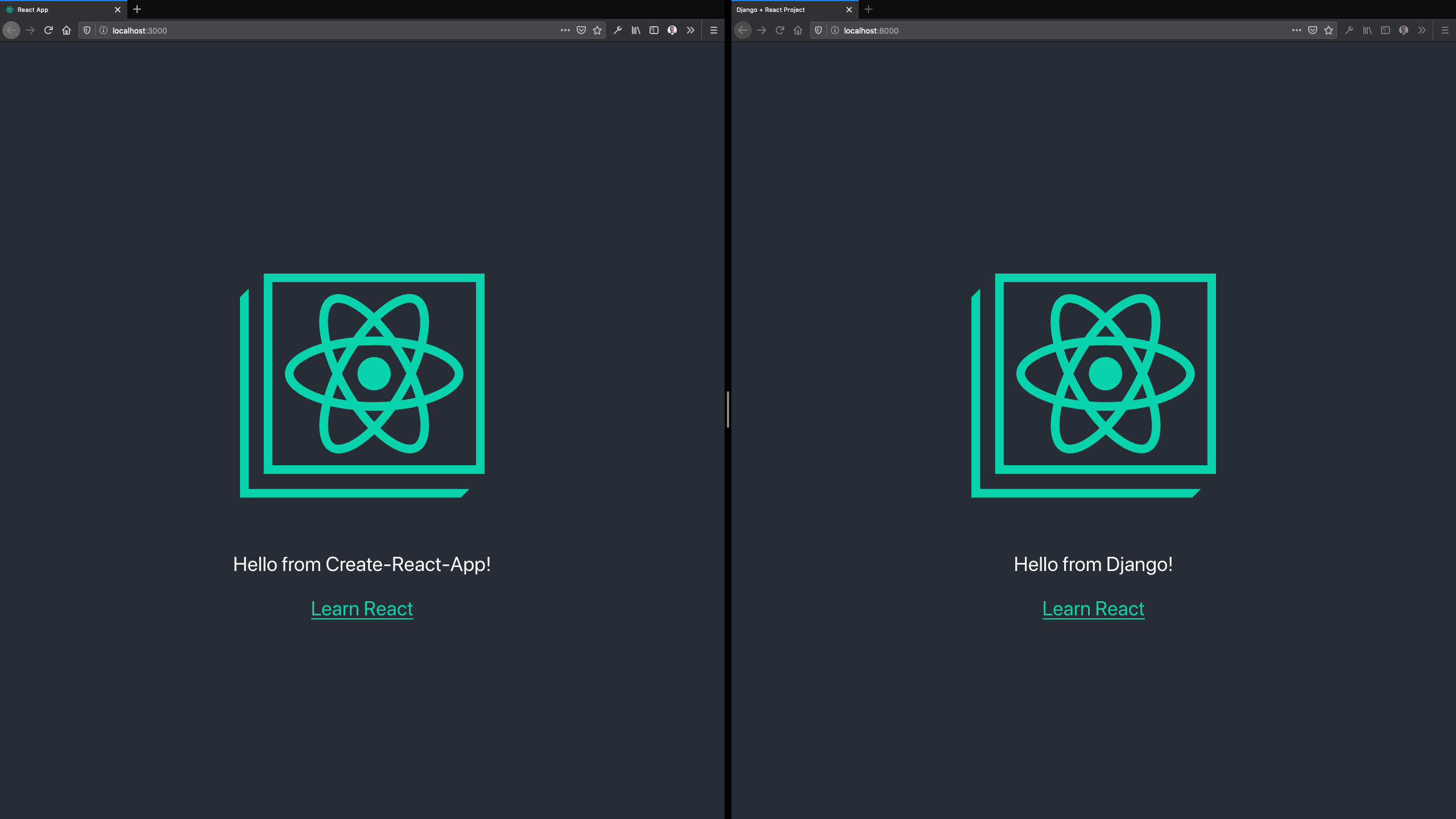
Task: Click the vertical divider scrollbar between browsers
Action: coord(729,410)
